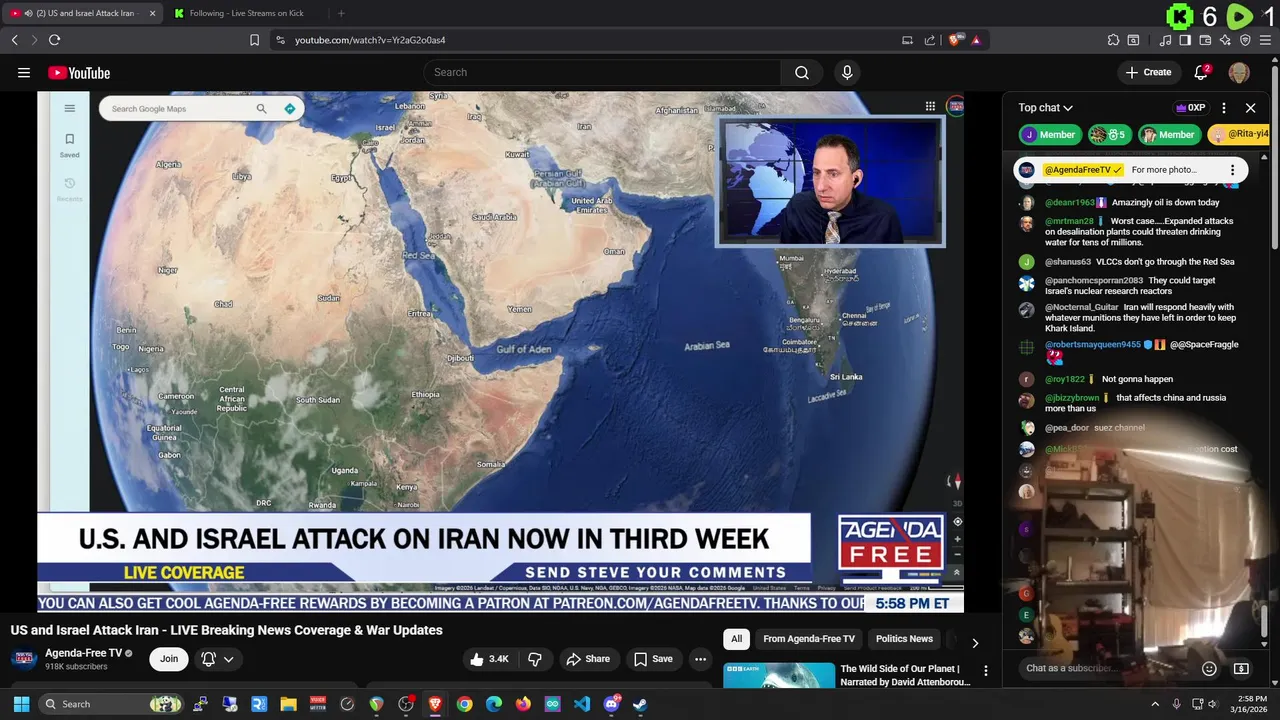Open the Agenda-Free TV channel link
This screenshot has height=720, width=1280.
(x=83, y=653)
